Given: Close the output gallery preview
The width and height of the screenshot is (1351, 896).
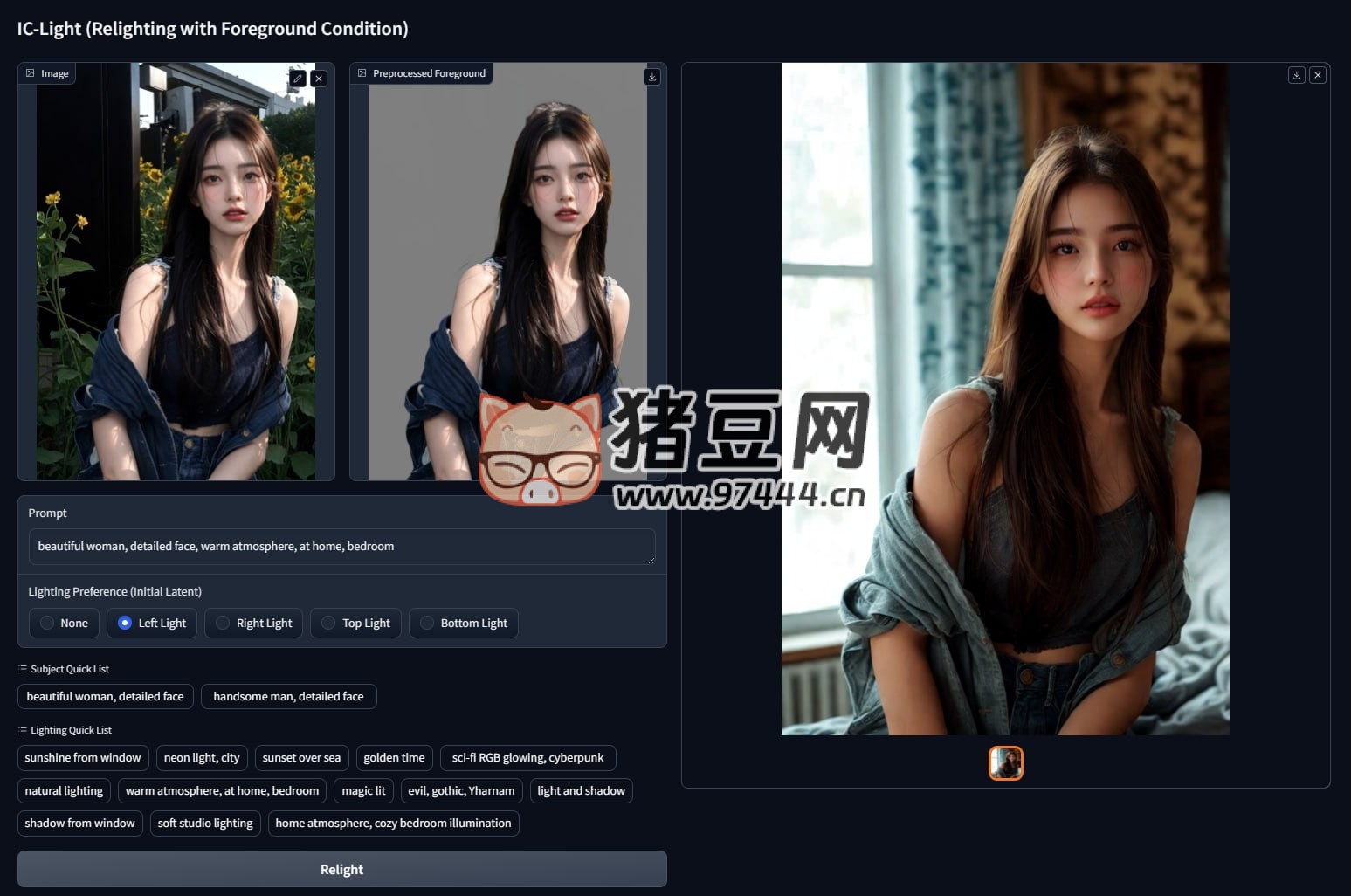Looking at the screenshot, I should [1318, 75].
